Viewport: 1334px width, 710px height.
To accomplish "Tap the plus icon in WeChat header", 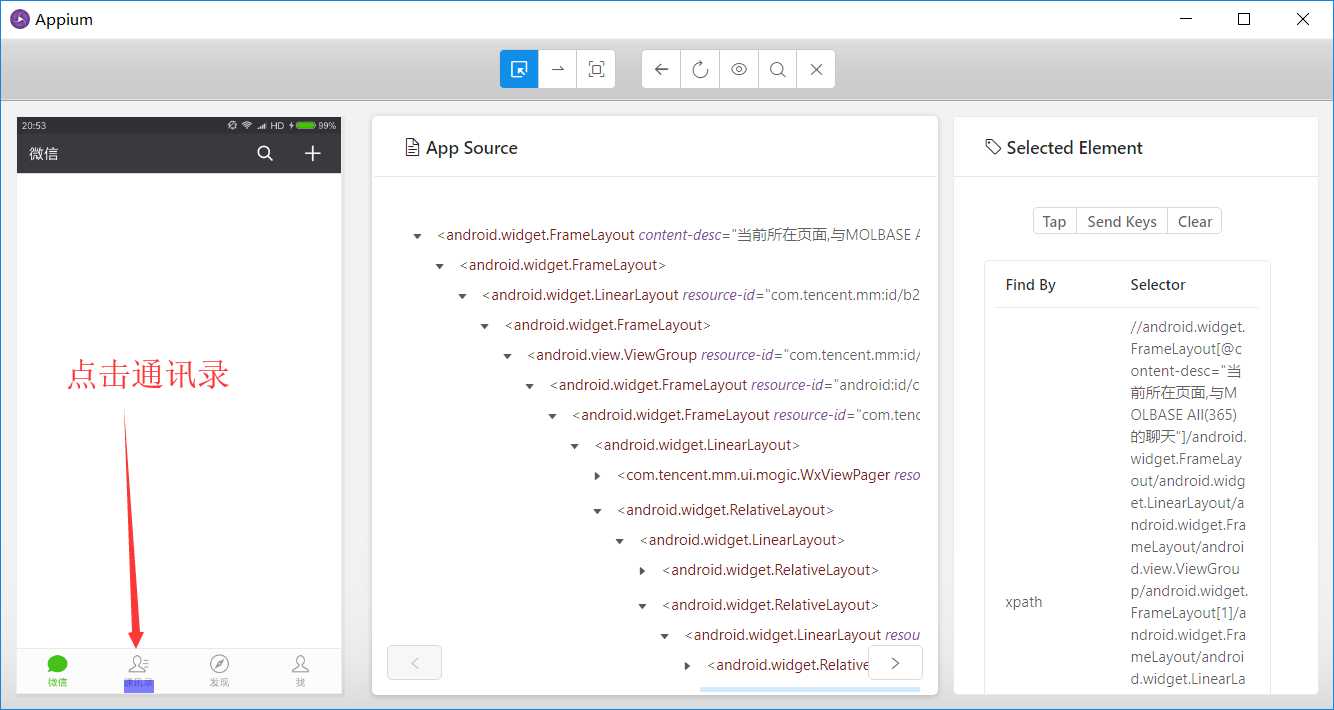I will 313,153.
